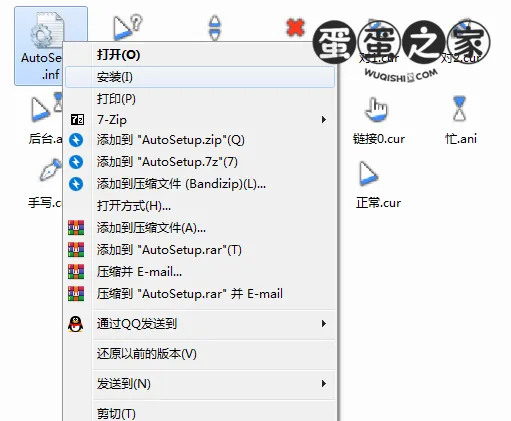Choose 打开(O) from context menu
This screenshot has height=421, width=511.
click(200, 55)
